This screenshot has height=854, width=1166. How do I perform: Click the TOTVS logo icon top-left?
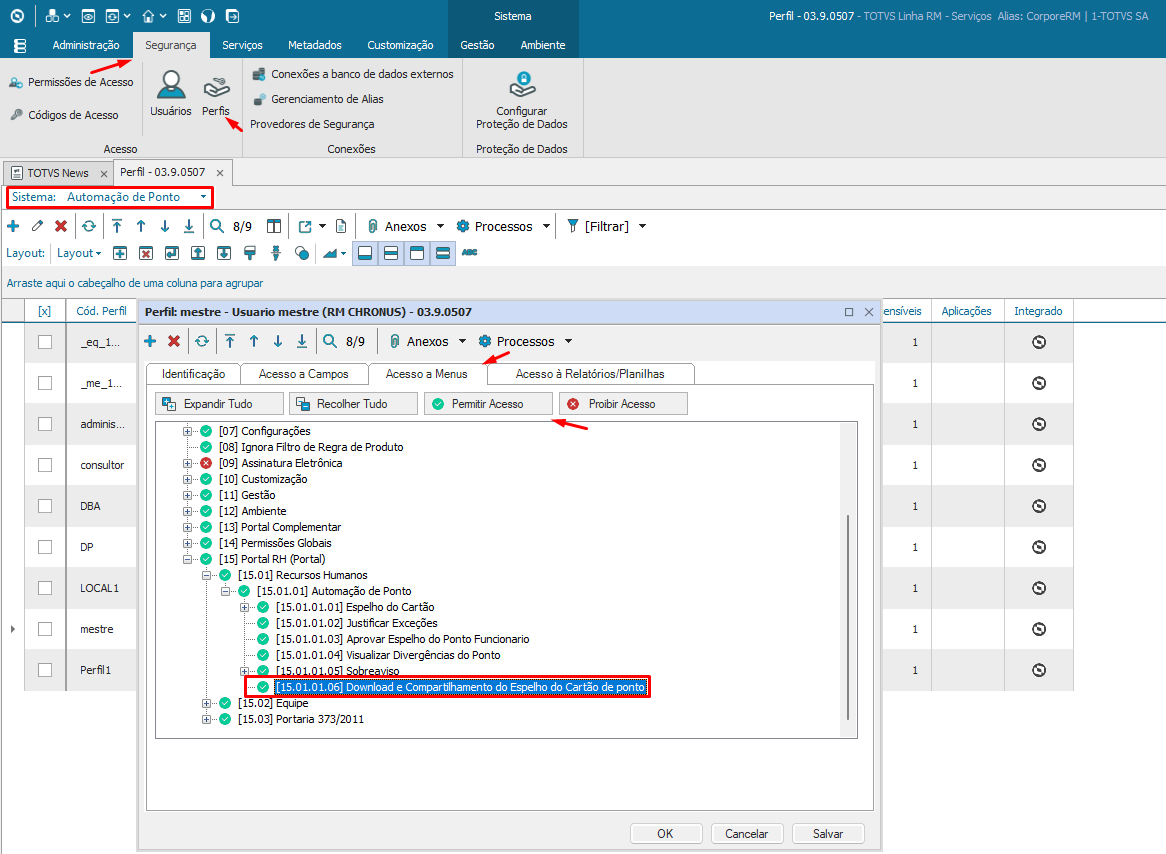(x=17, y=16)
